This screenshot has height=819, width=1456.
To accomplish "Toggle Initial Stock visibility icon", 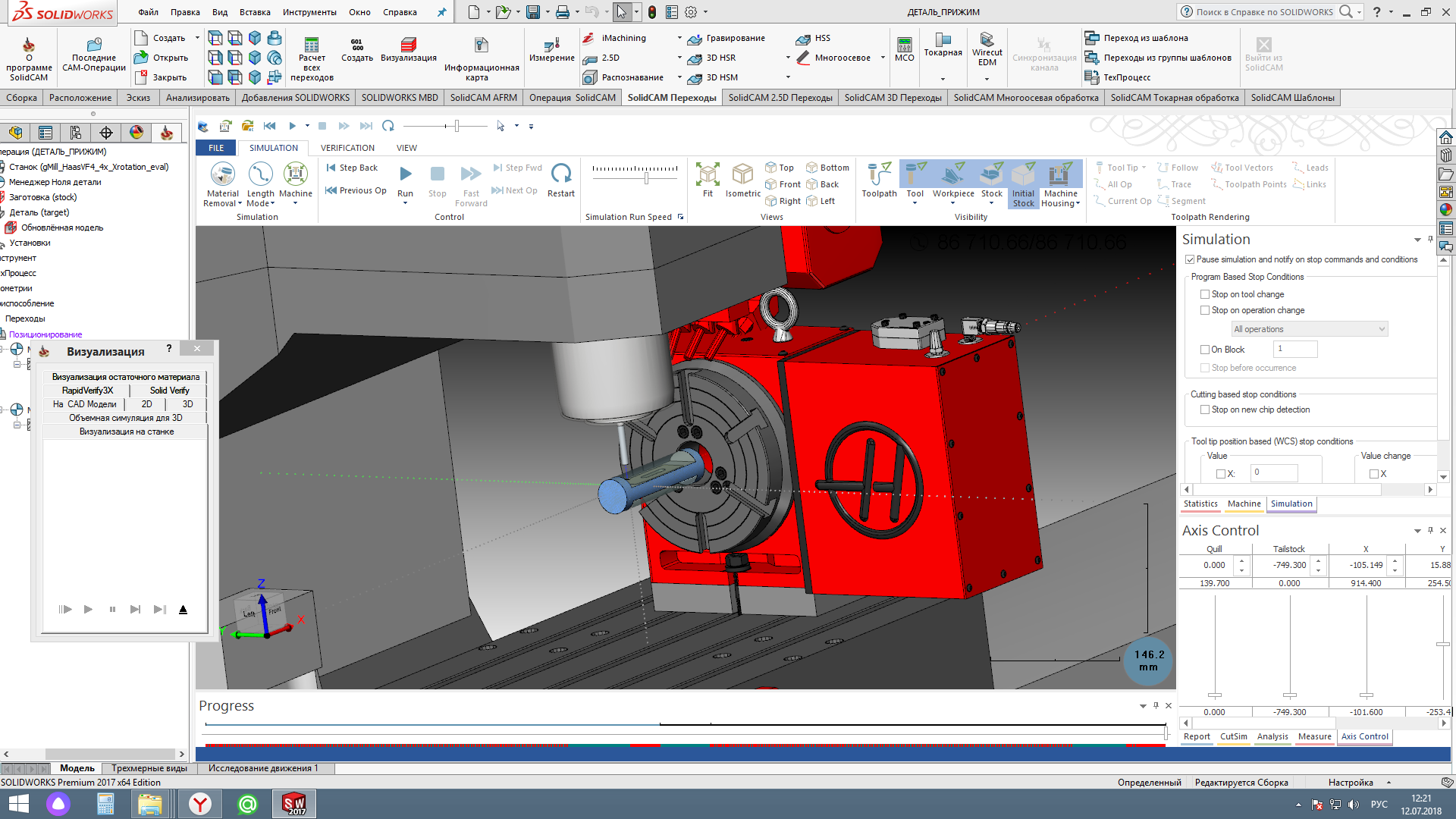I will click(1023, 175).
